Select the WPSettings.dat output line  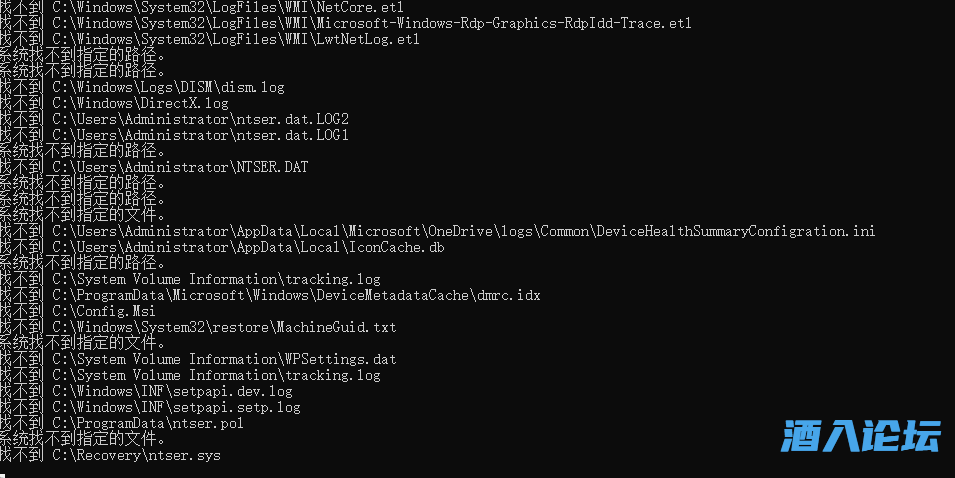[197, 359]
